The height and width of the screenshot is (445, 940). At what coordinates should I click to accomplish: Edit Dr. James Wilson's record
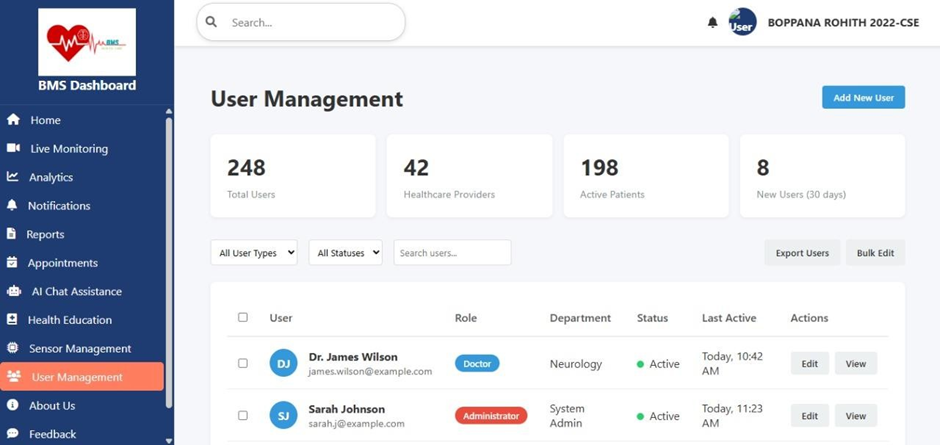[x=809, y=363]
